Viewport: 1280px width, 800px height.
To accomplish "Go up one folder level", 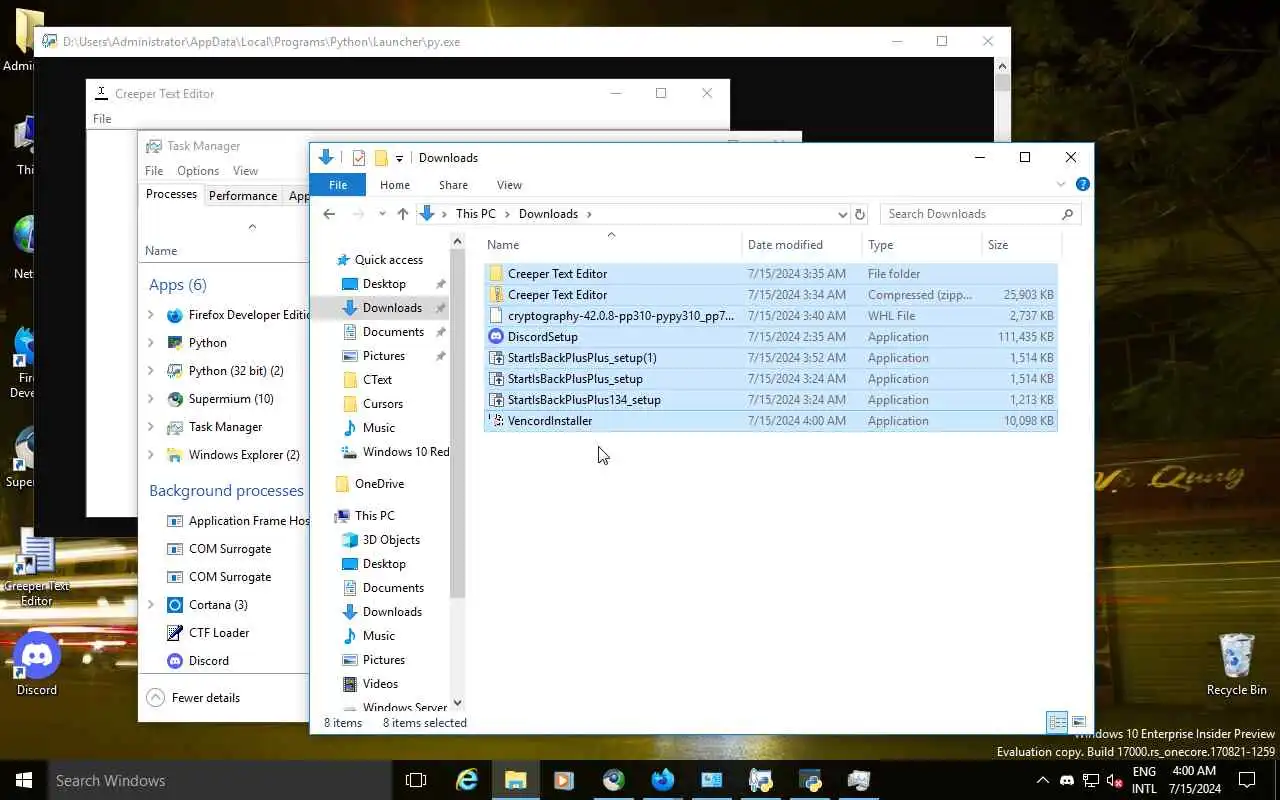I will coord(402,214).
